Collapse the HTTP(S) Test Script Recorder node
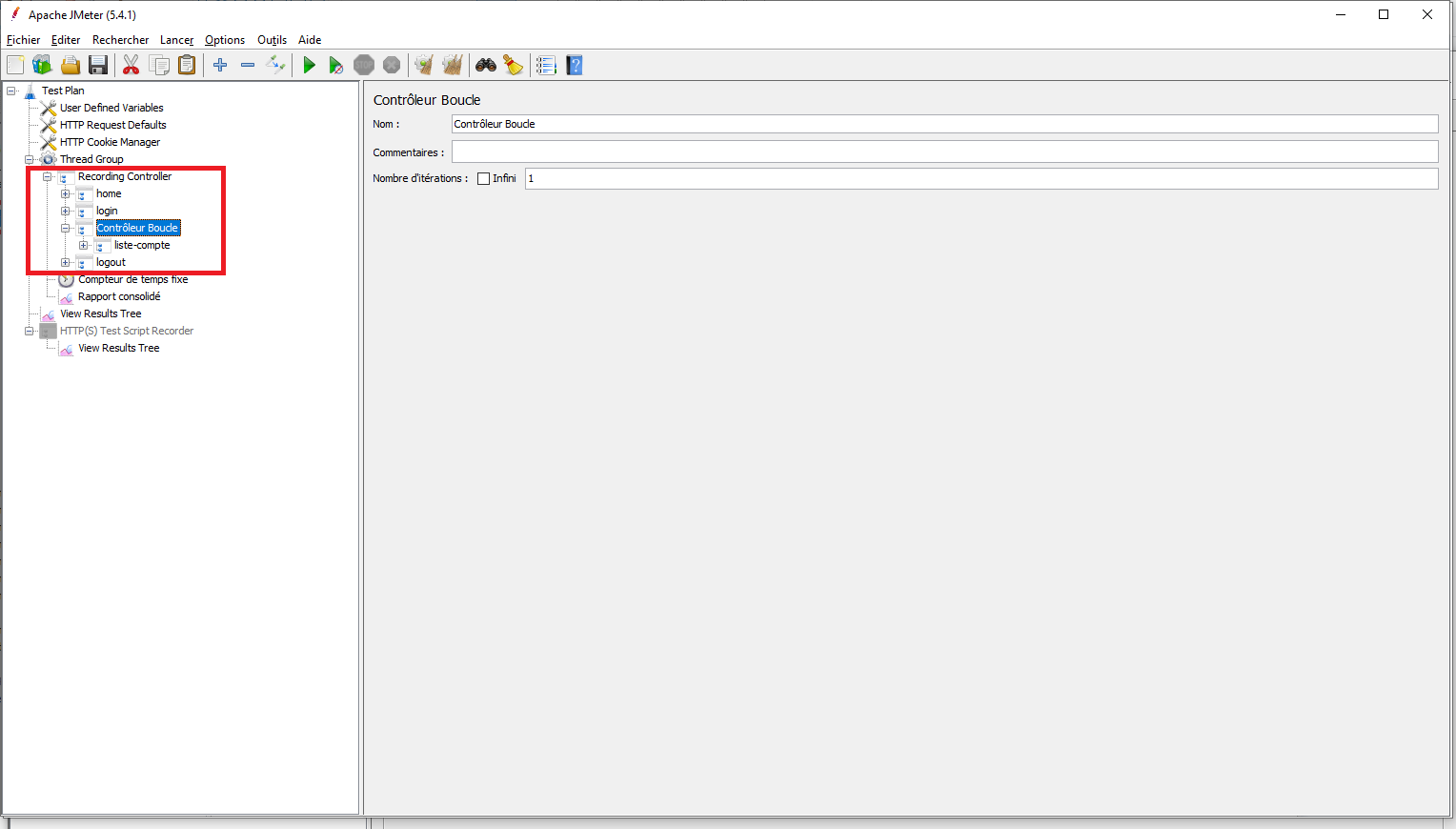 (x=30, y=331)
